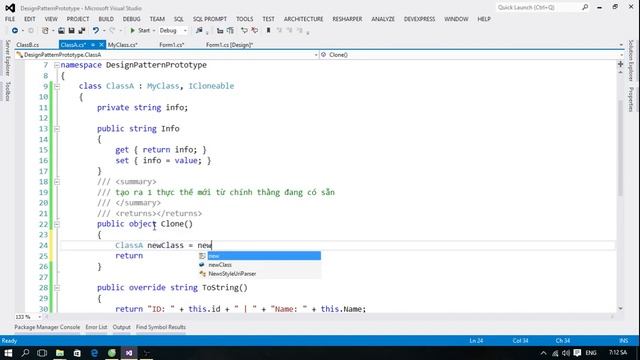Open File Explorer from the taskbar
The image size is (640, 360).
pyautogui.click(x=60, y=353)
